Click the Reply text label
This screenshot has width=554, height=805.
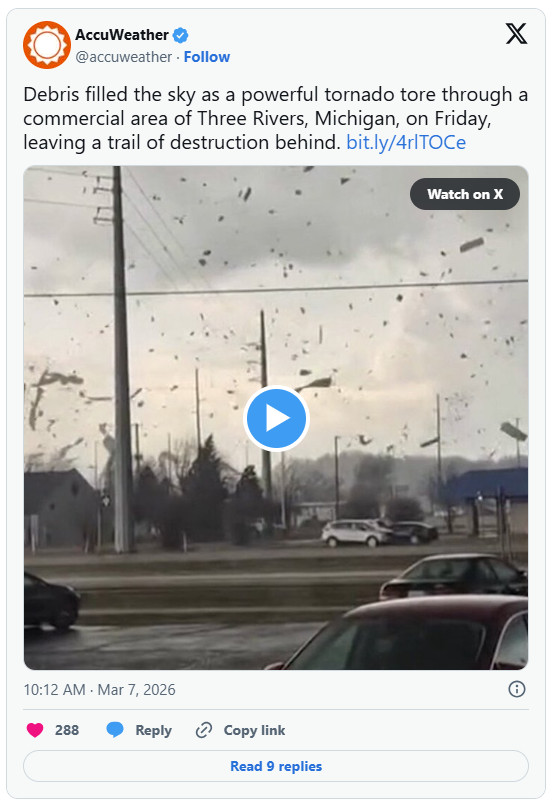(x=154, y=730)
